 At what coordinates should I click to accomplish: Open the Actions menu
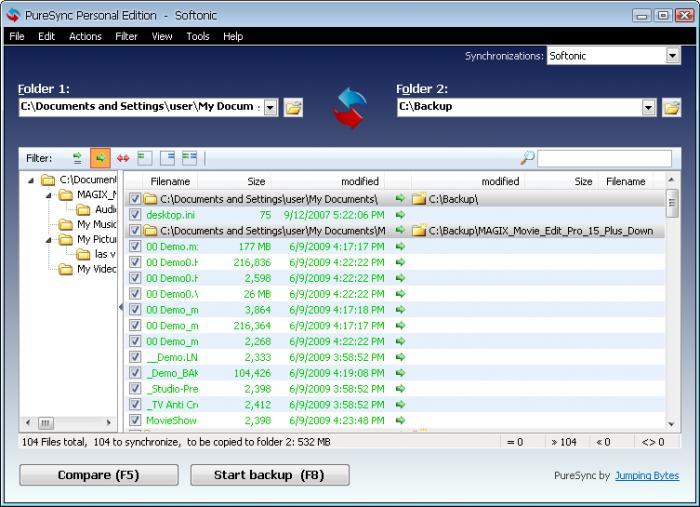click(85, 36)
